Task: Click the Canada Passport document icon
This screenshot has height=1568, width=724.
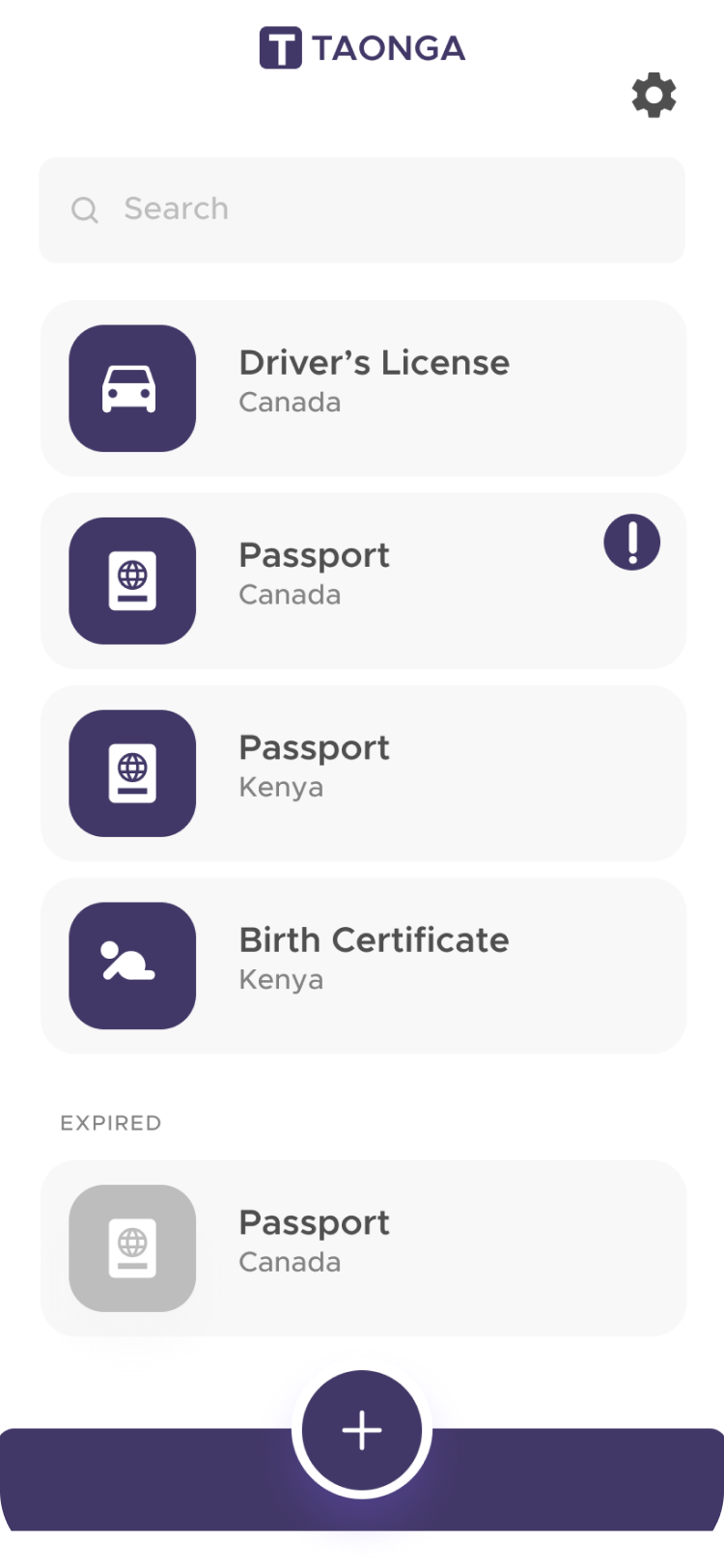Action: point(131,580)
